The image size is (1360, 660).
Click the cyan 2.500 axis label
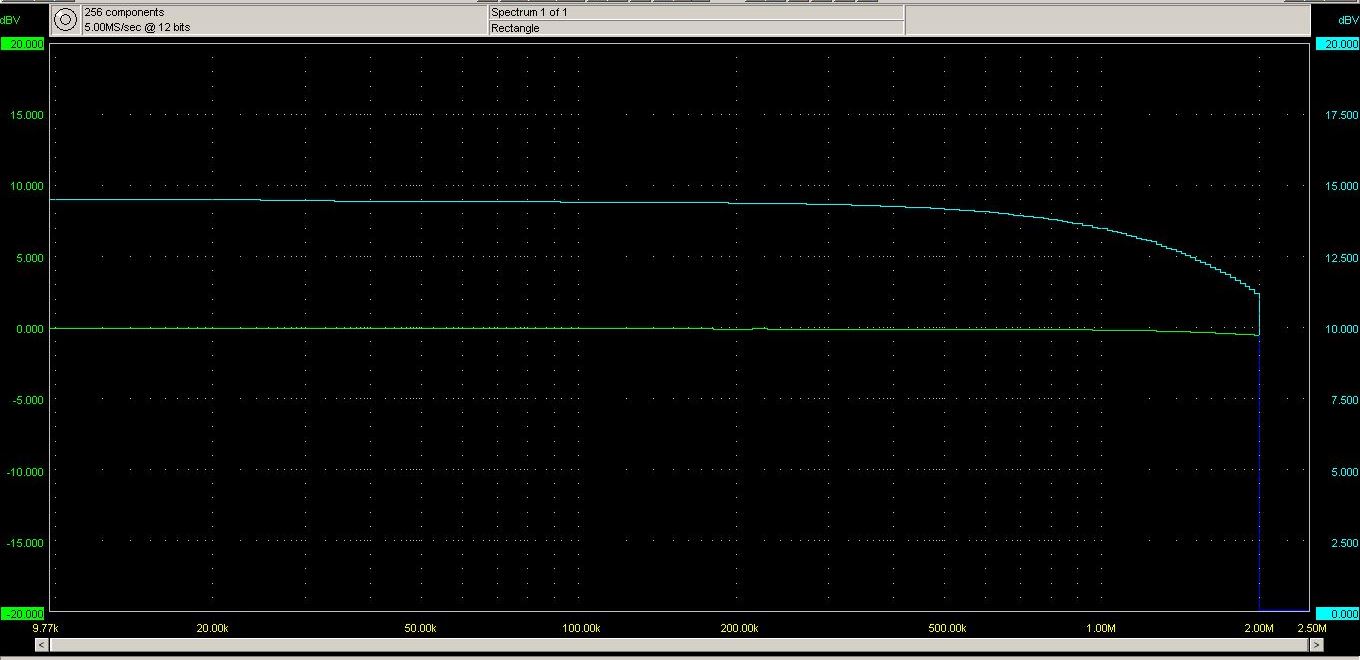tap(1343, 542)
